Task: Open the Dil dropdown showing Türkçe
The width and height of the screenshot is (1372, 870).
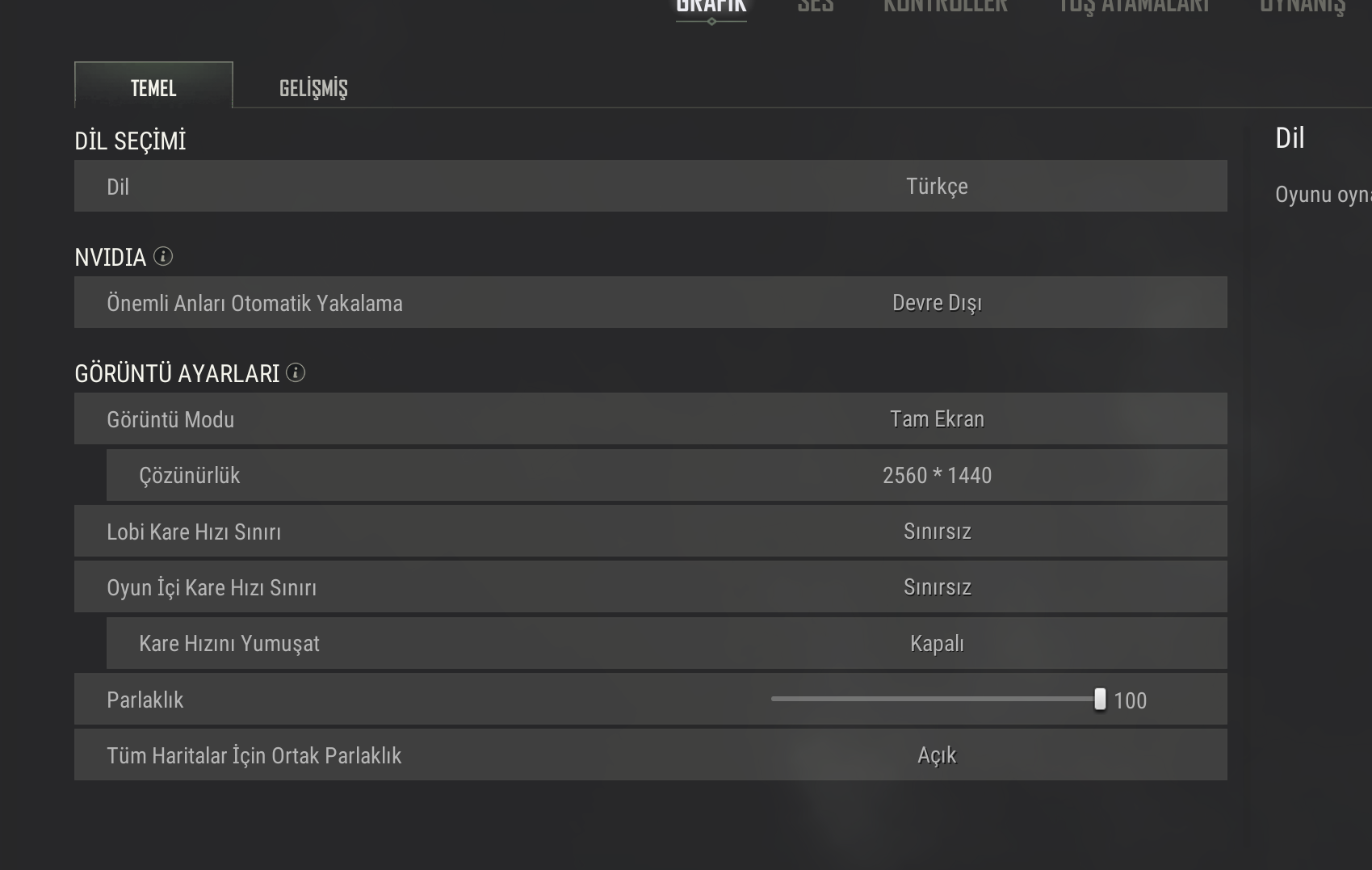Action: coord(937,187)
